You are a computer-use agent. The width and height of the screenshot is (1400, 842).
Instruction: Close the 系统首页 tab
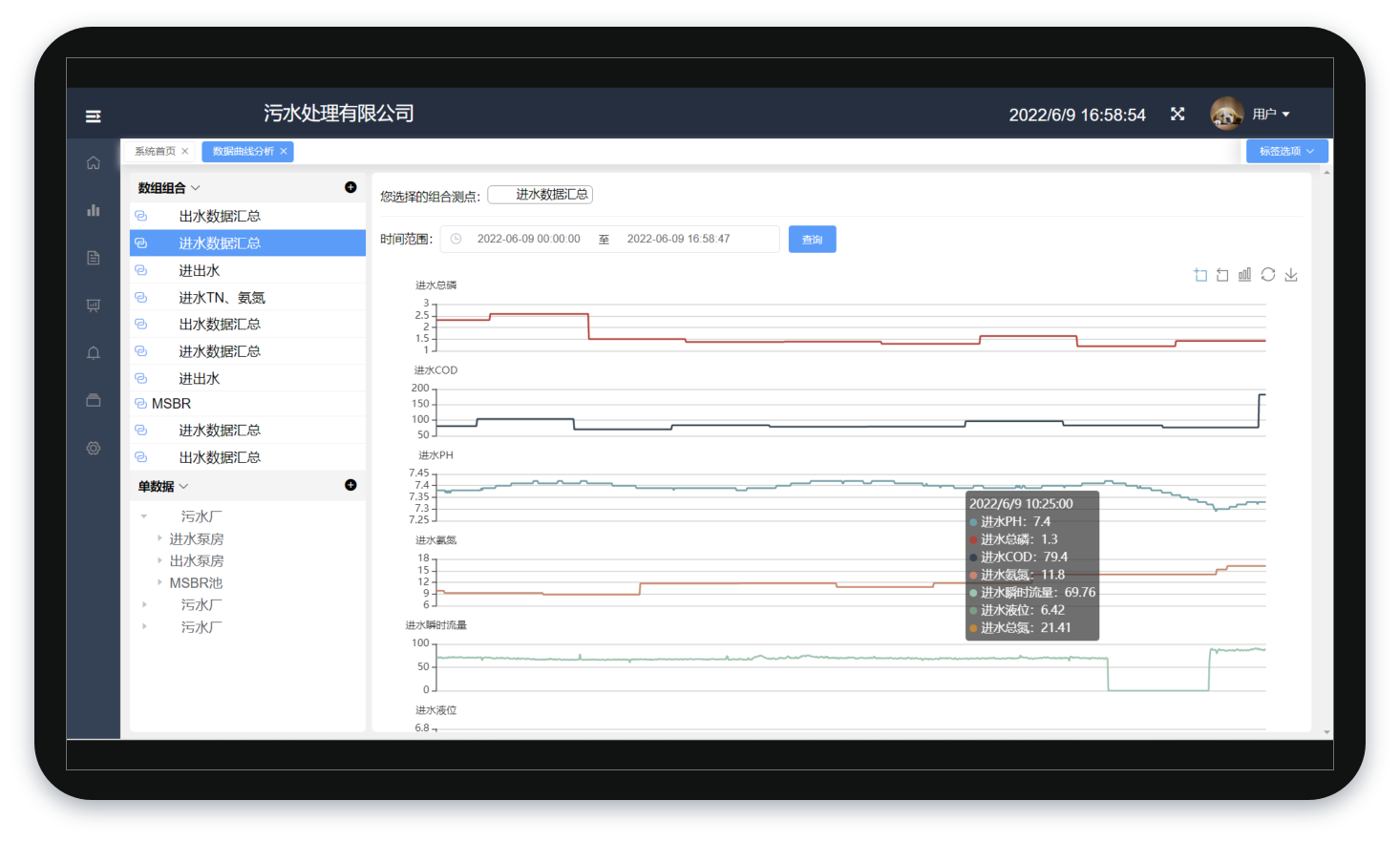click(185, 152)
